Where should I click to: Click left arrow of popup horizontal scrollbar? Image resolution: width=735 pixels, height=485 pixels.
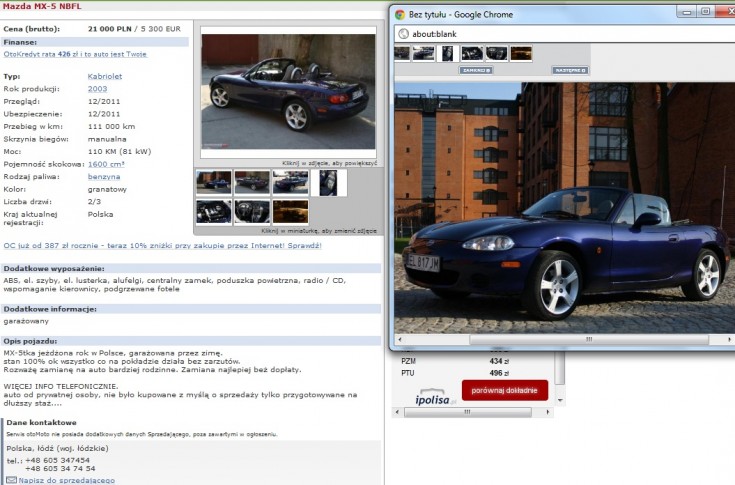(x=400, y=339)
